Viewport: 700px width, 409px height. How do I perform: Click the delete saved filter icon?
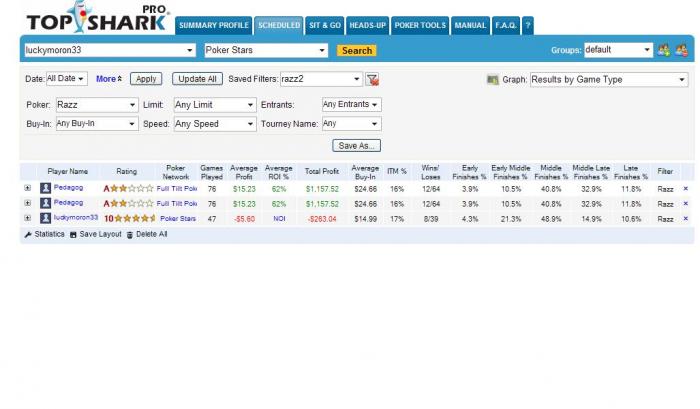[372, 79]
